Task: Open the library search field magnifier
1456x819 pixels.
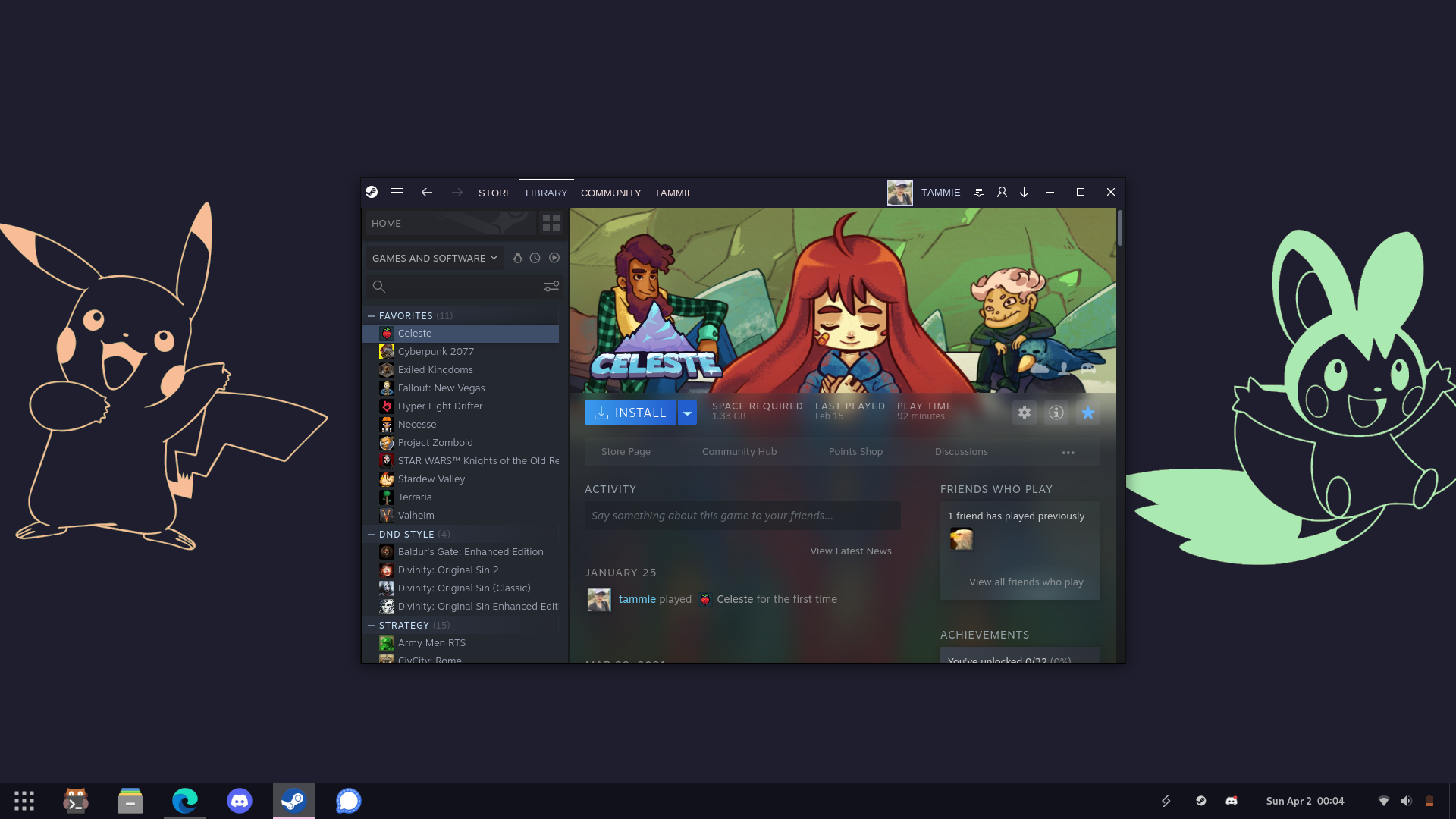Action: (378, 287)
